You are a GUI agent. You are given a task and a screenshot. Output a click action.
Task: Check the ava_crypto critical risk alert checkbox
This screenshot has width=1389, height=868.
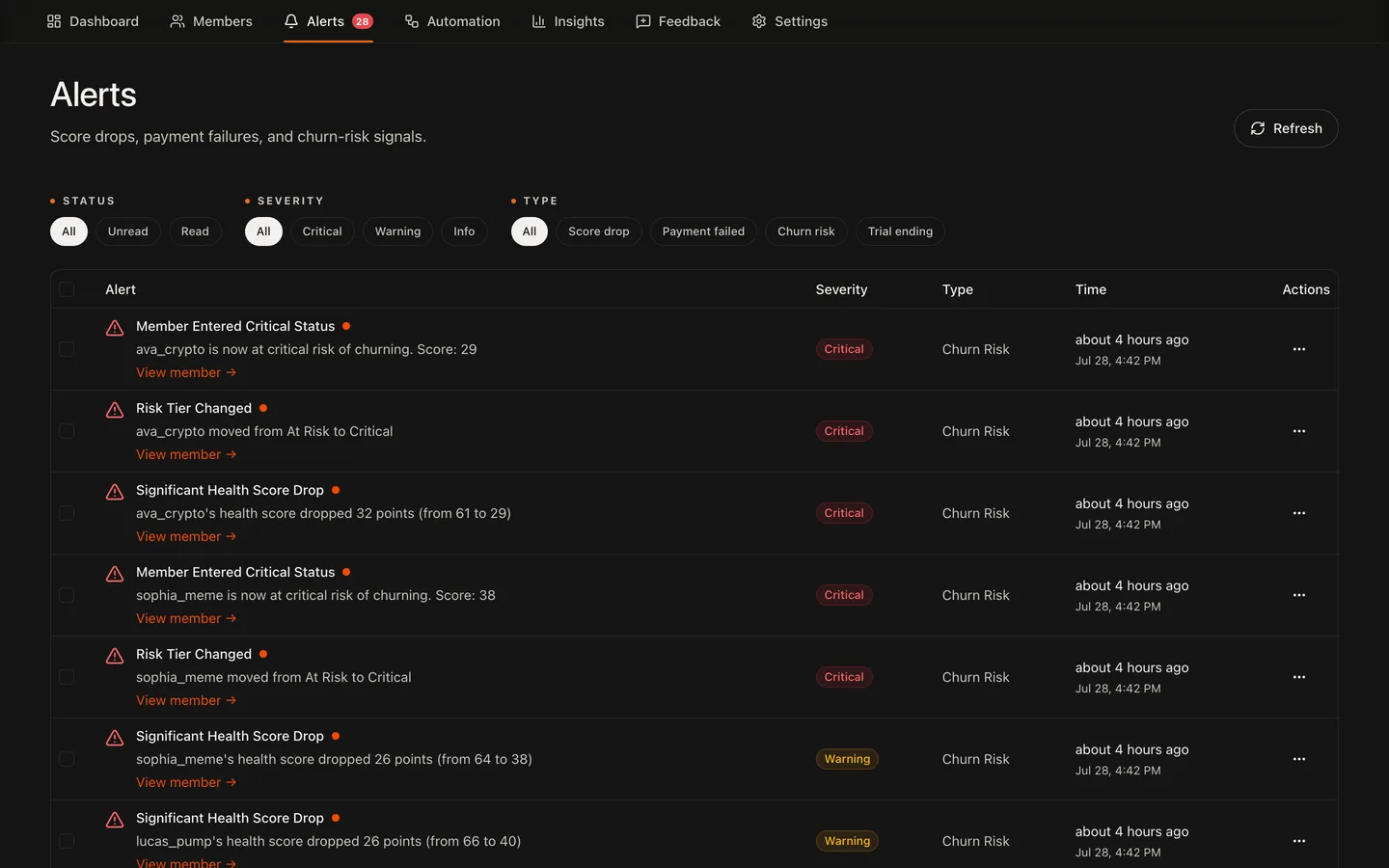tap(67, 349)
